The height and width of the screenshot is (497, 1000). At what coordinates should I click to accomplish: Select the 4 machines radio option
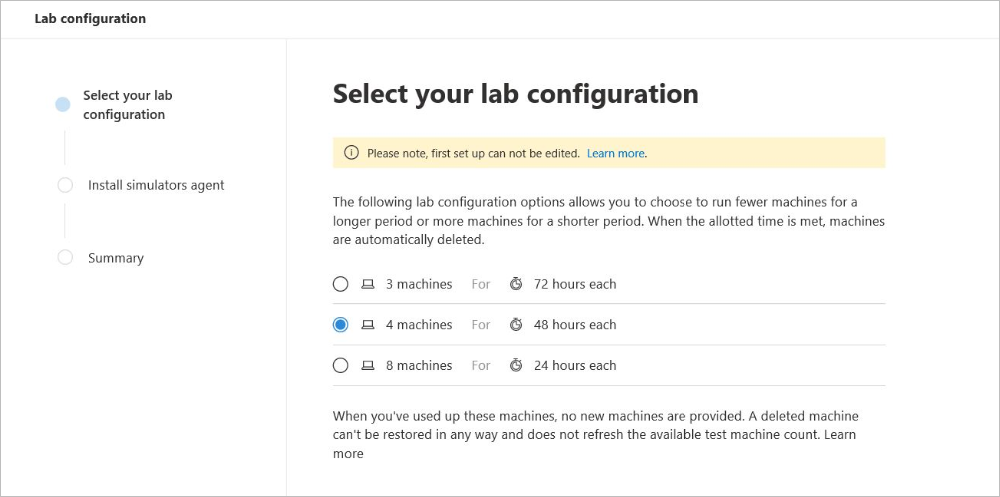coord(341,325)
